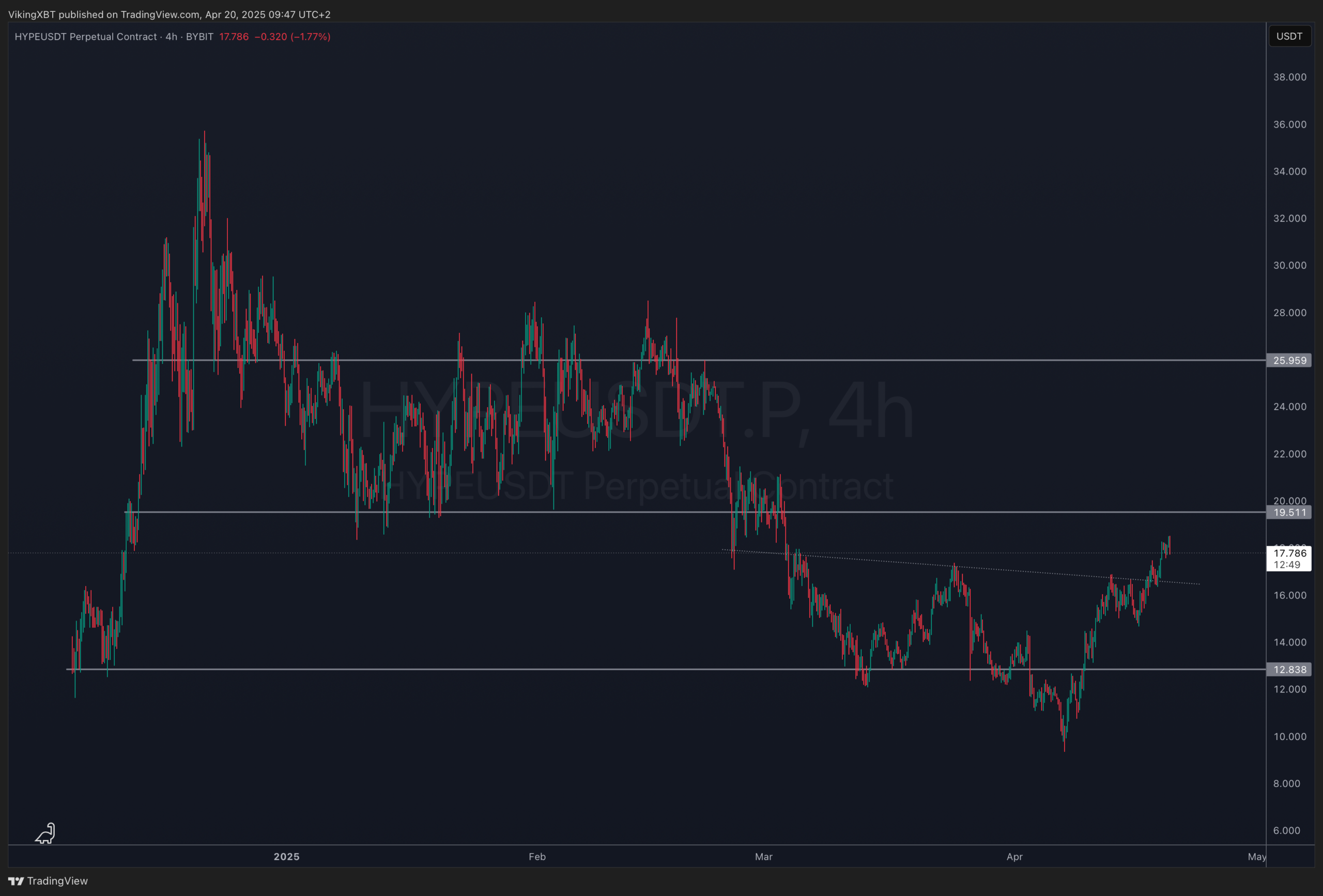Click the 34.000 price axis tick
The width and height of the screenshot is (1323, 896).
point(1290,172)
